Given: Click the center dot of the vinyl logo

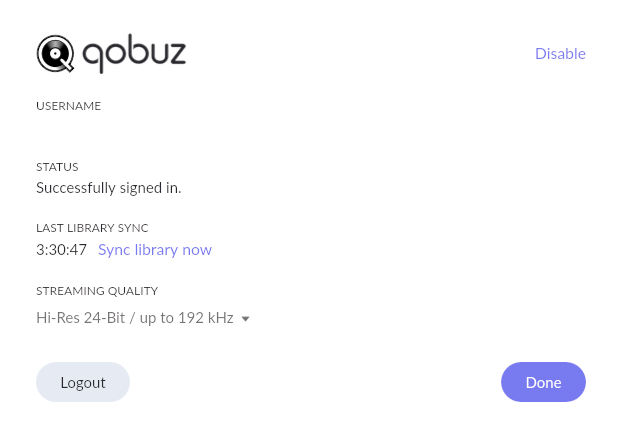Looking at the screenshot, I should click(x=55, y=53).
